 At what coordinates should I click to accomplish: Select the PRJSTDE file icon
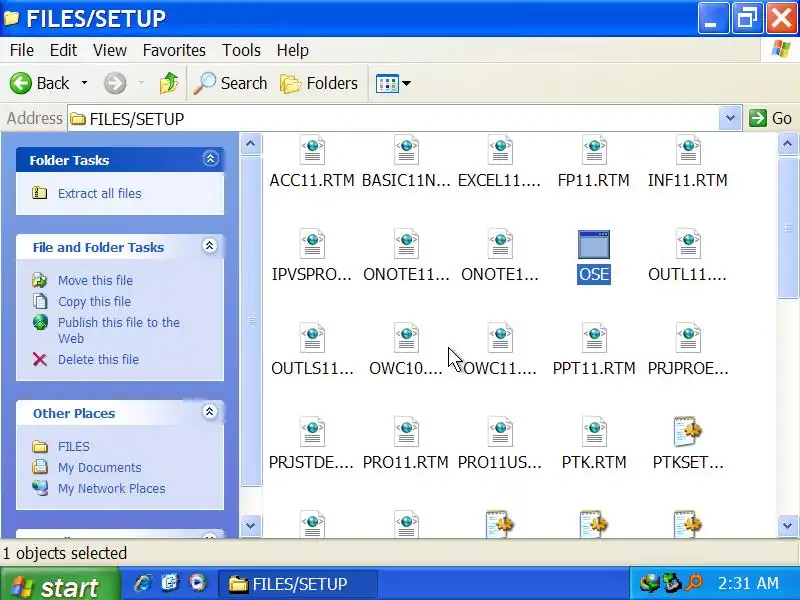point(312,432)
